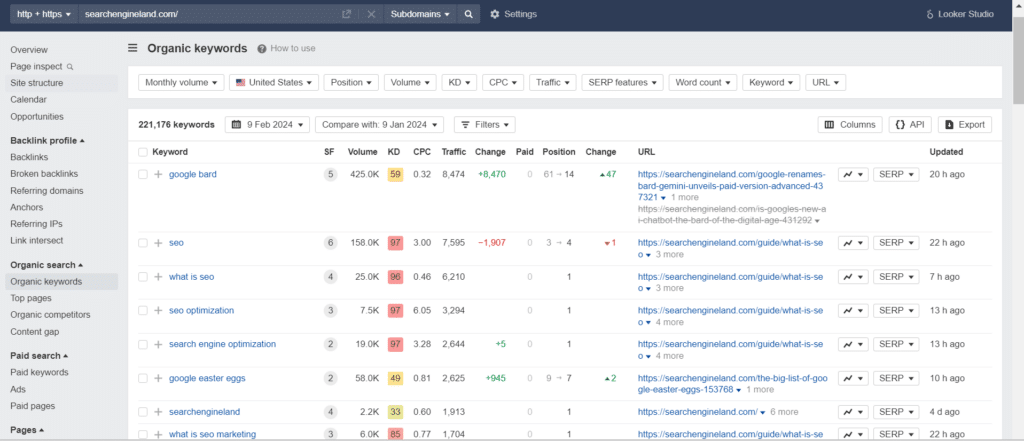Image resolution: width=1024 pixels, height=441 pixels.
Task: Open the Position filter dropdown
Action: [x=351, y=82]
